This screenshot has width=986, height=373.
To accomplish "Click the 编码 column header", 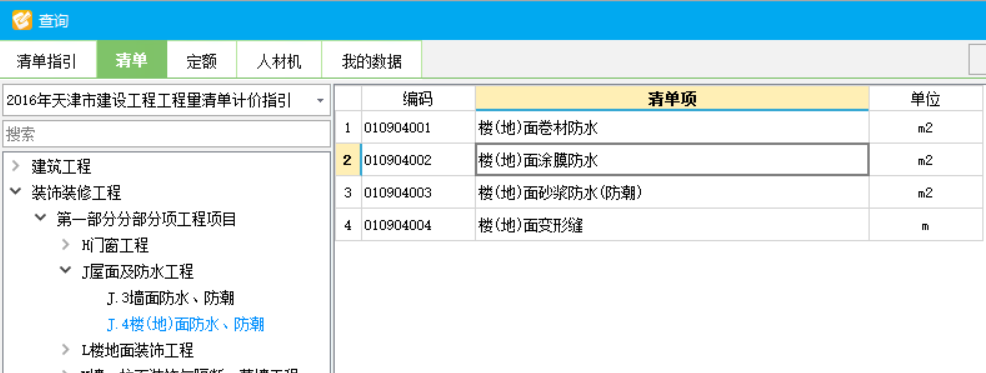I will click(418, 98).
